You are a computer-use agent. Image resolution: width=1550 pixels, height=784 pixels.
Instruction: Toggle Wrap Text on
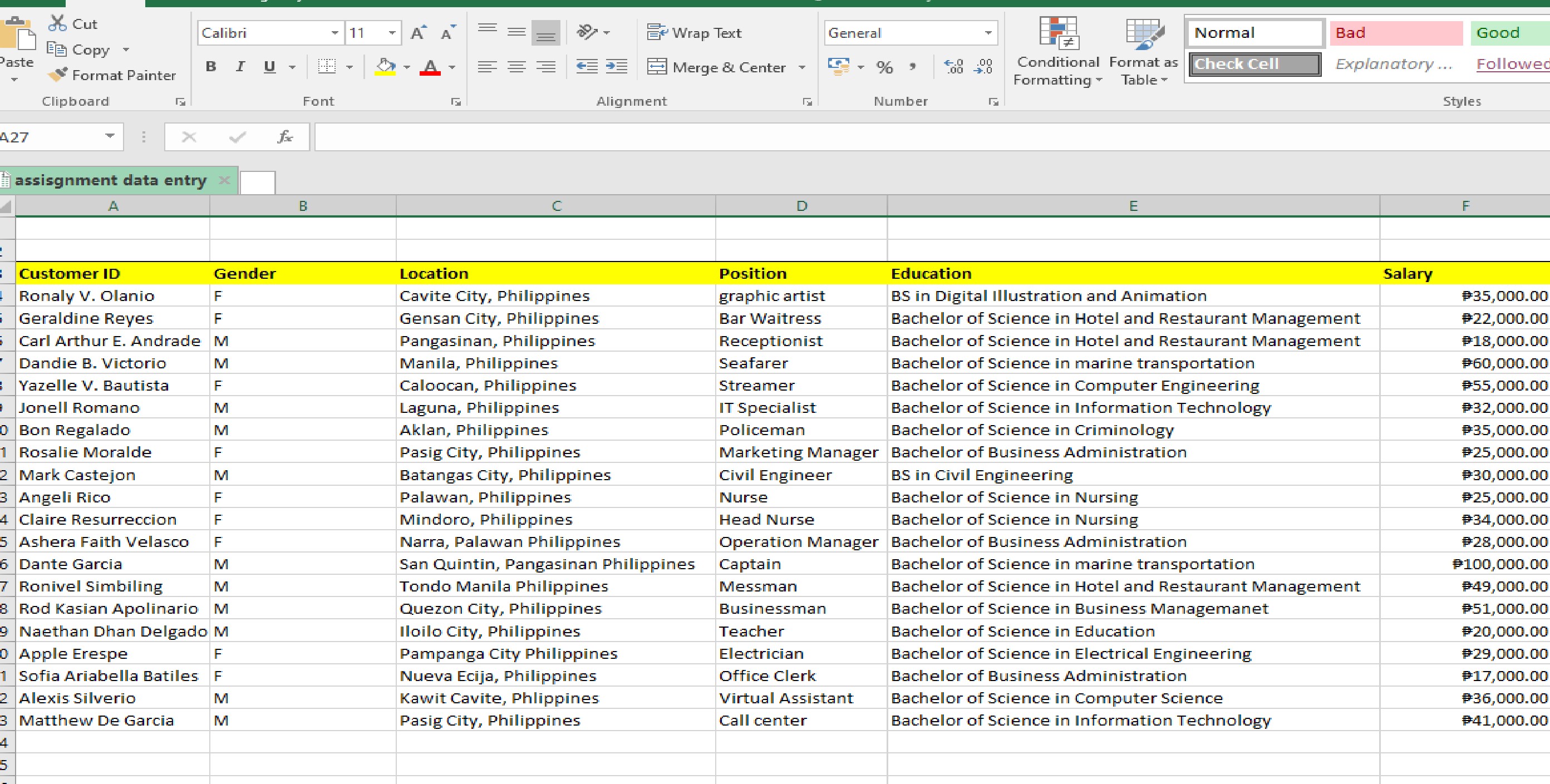(x=694, y=32)
